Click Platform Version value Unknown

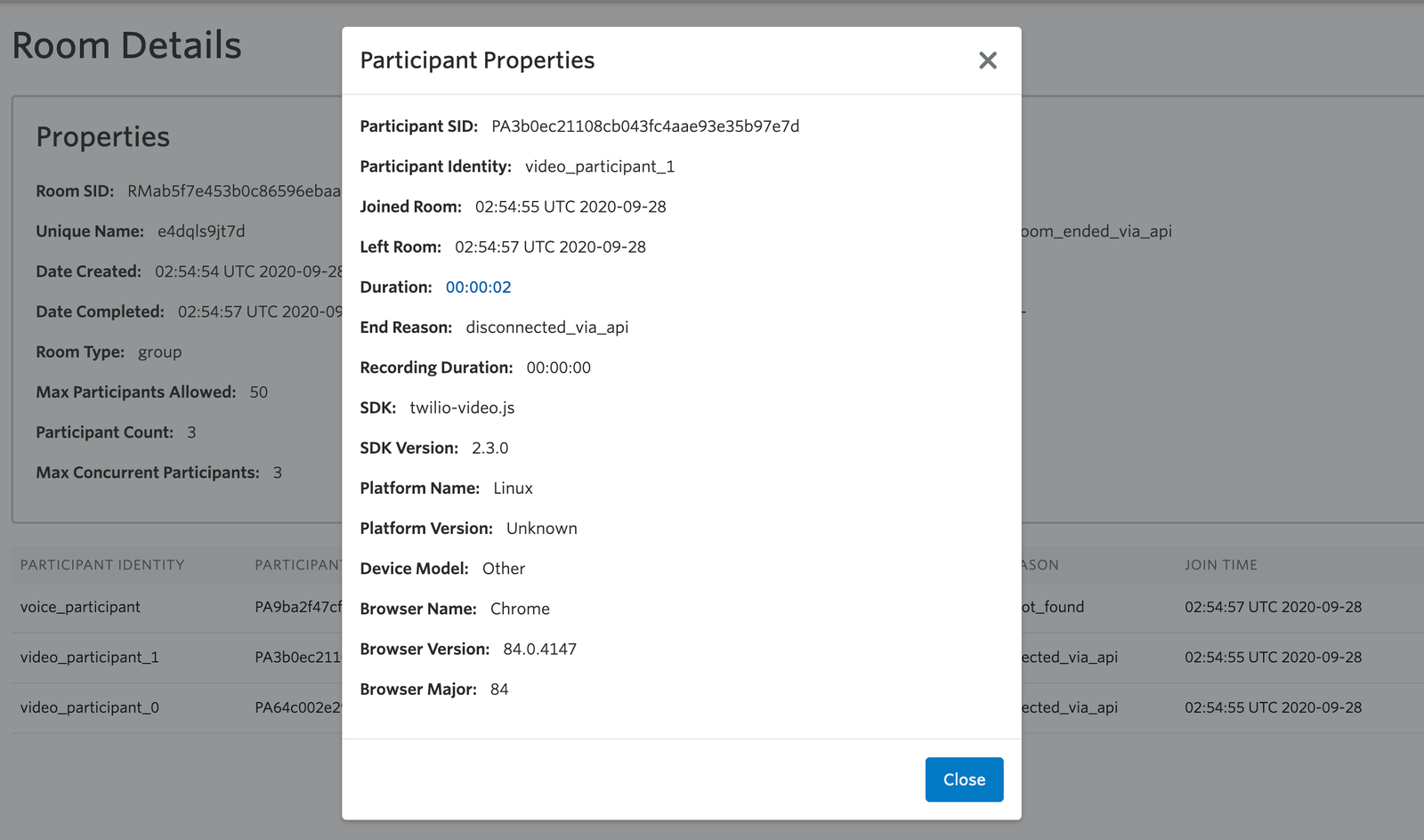point(542,529)
